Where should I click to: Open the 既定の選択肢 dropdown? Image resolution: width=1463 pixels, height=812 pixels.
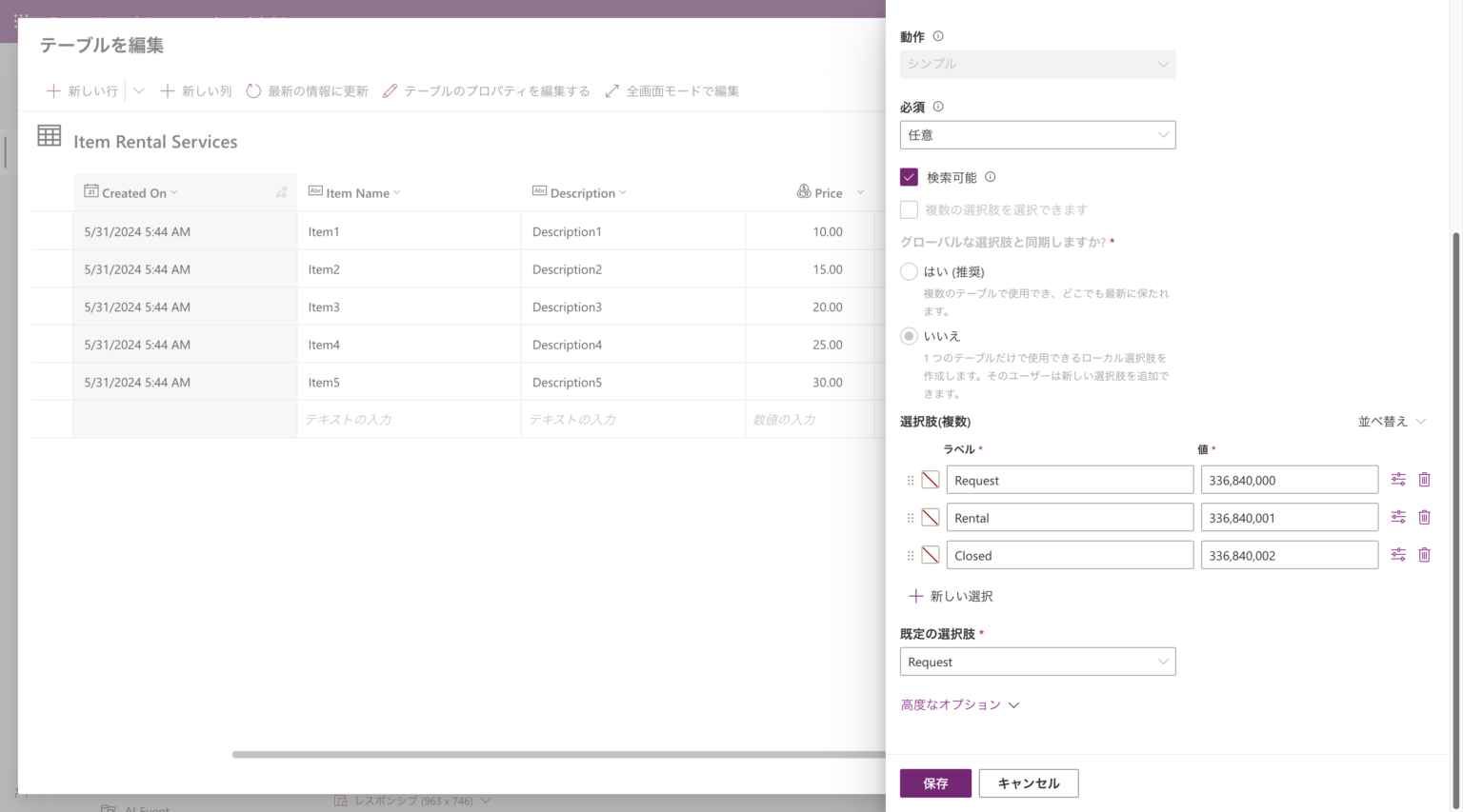click(1036, 662)
